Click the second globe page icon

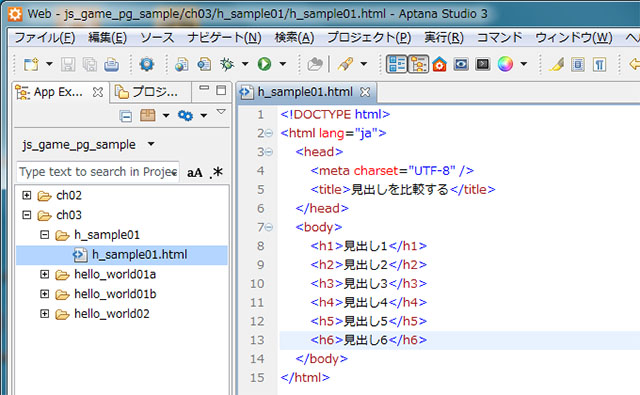pos(204,64)
